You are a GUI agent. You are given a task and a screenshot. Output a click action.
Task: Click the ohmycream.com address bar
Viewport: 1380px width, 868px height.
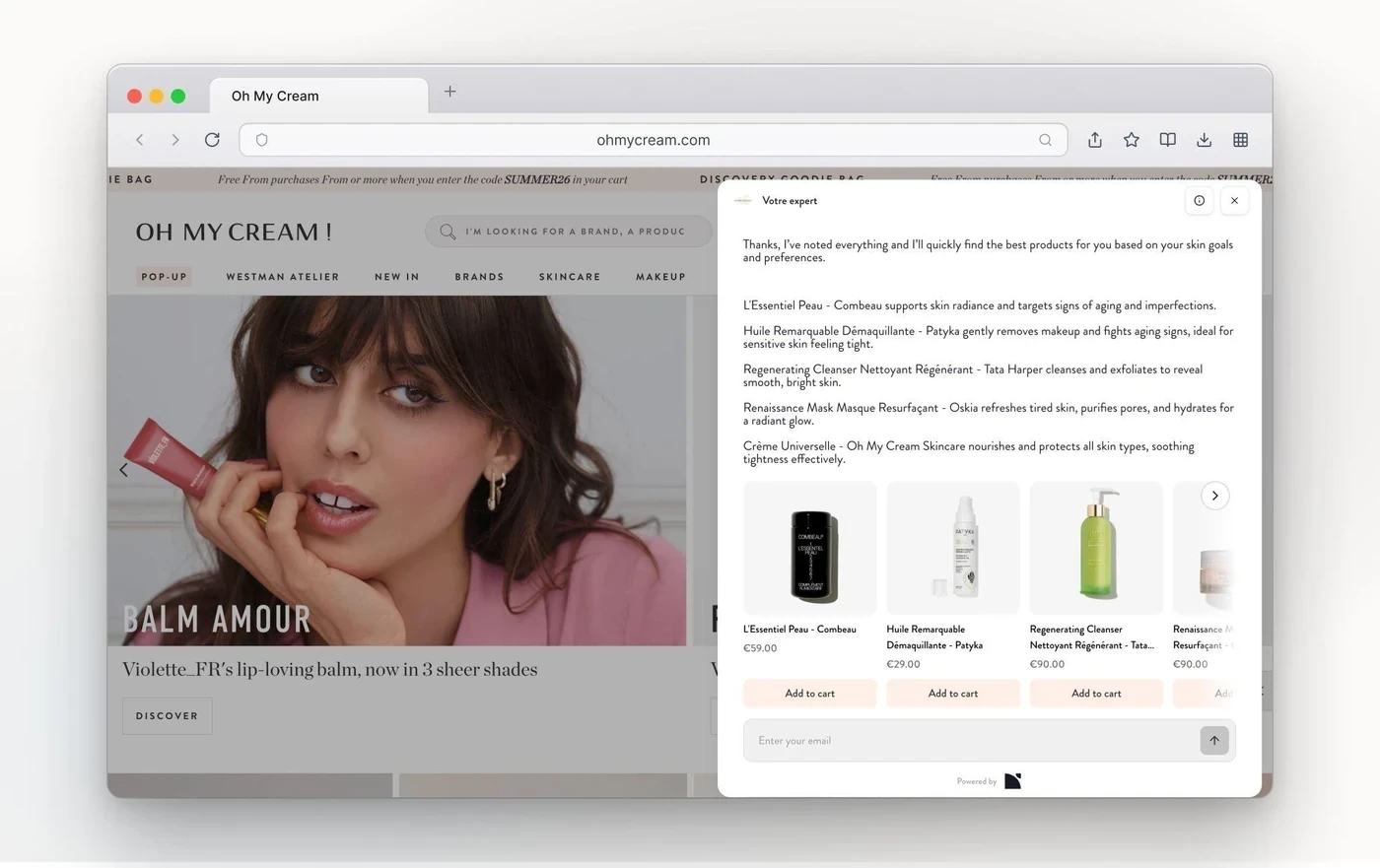(x=654, y=140)
